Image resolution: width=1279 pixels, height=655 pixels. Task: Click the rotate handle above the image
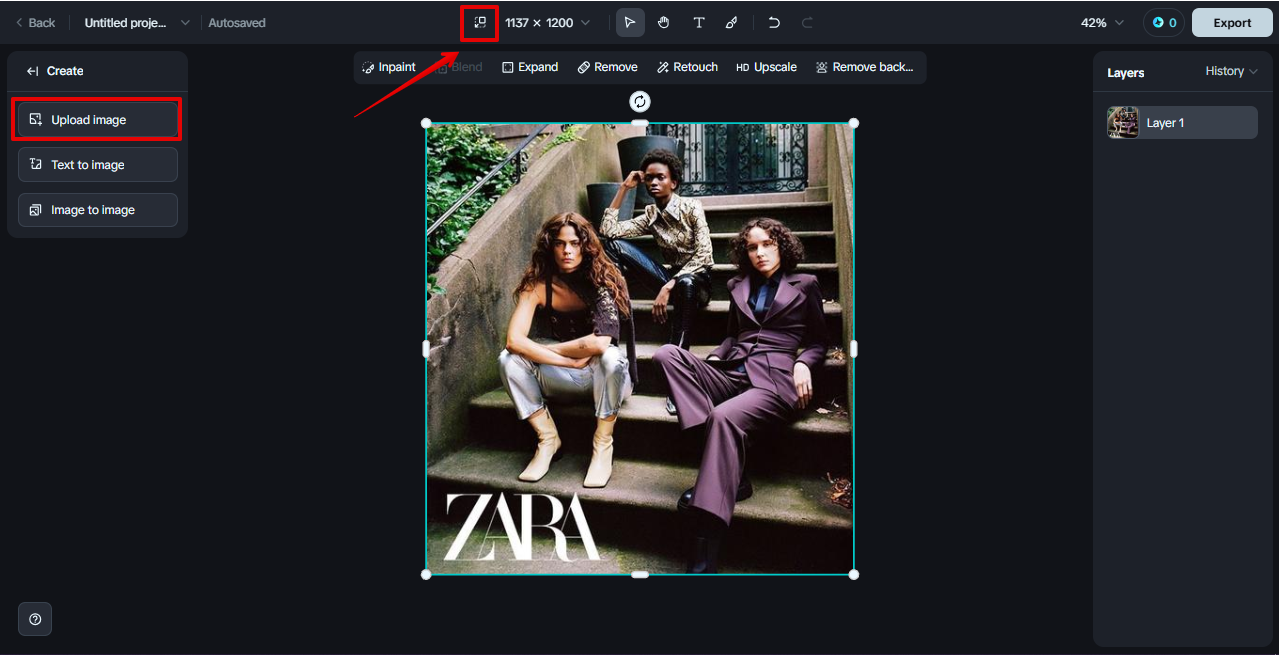click(640, 101)
